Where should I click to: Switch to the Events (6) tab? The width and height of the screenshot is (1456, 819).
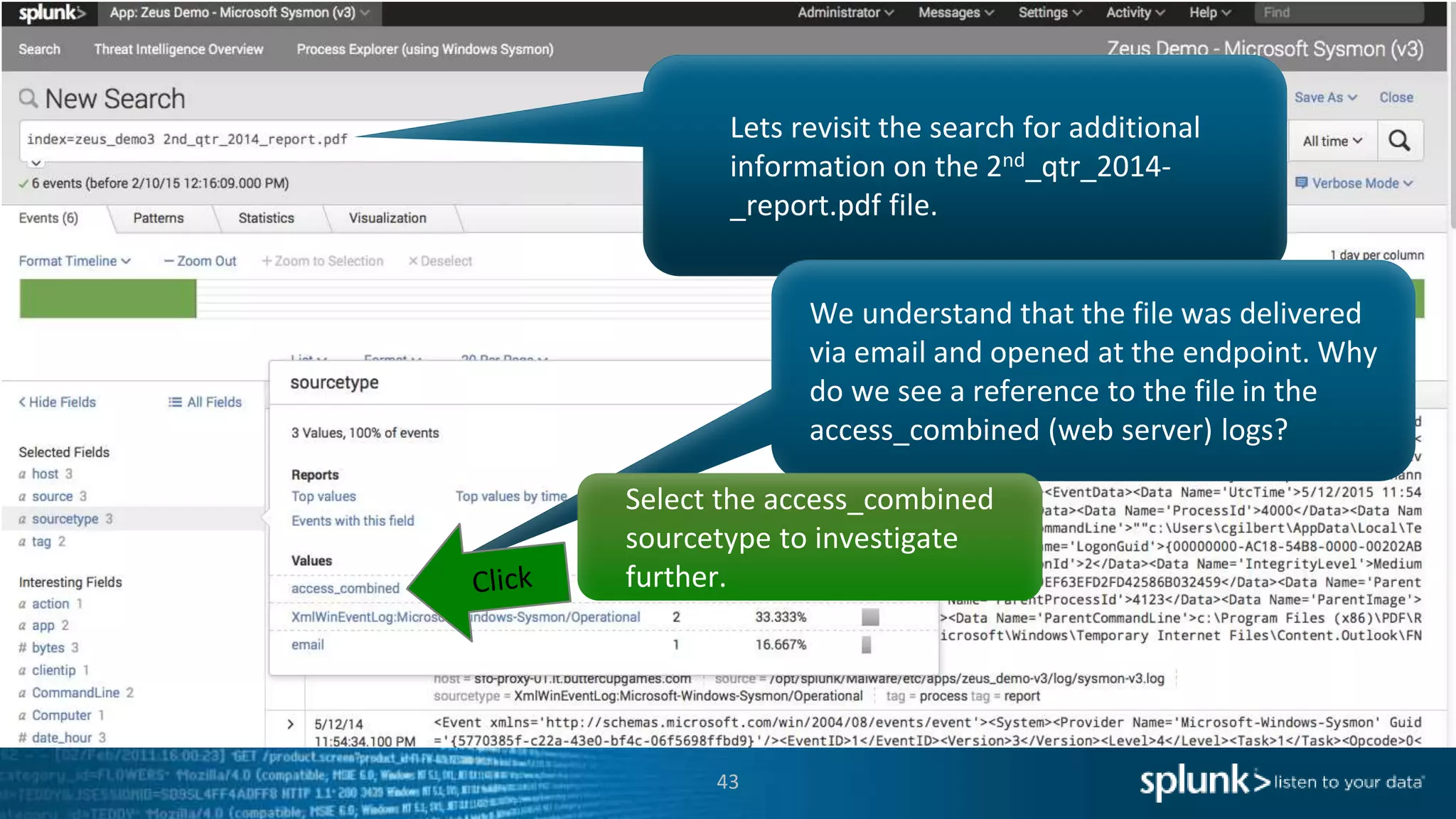pyautogui.click(x=48, y=218)
